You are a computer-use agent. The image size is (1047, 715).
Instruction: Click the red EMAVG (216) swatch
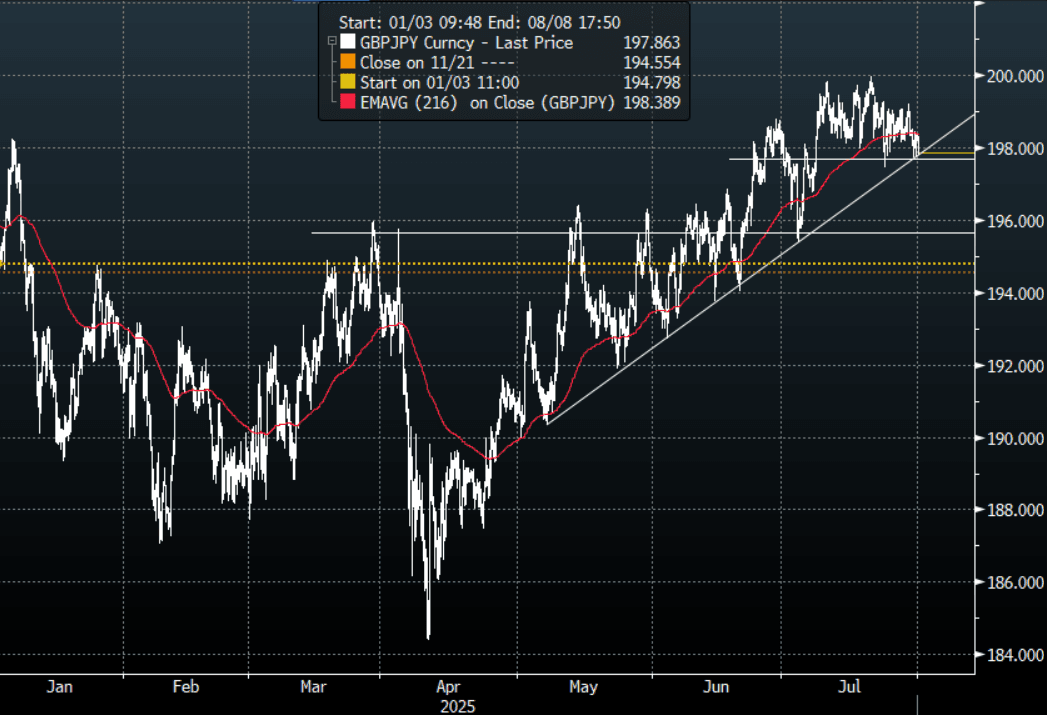(x=347, y=102)
